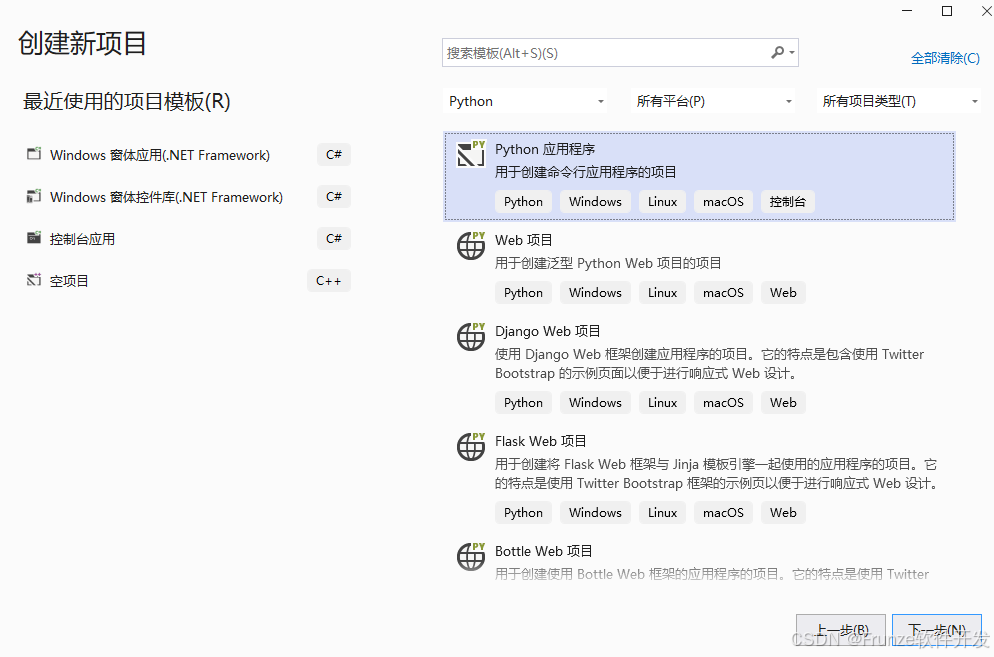Open the 所有项目类型(T) dropdown

(899, 101)
